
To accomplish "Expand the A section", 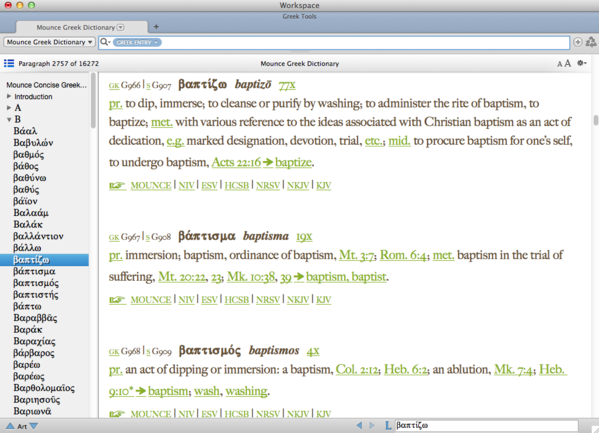I will pos(9,108).
